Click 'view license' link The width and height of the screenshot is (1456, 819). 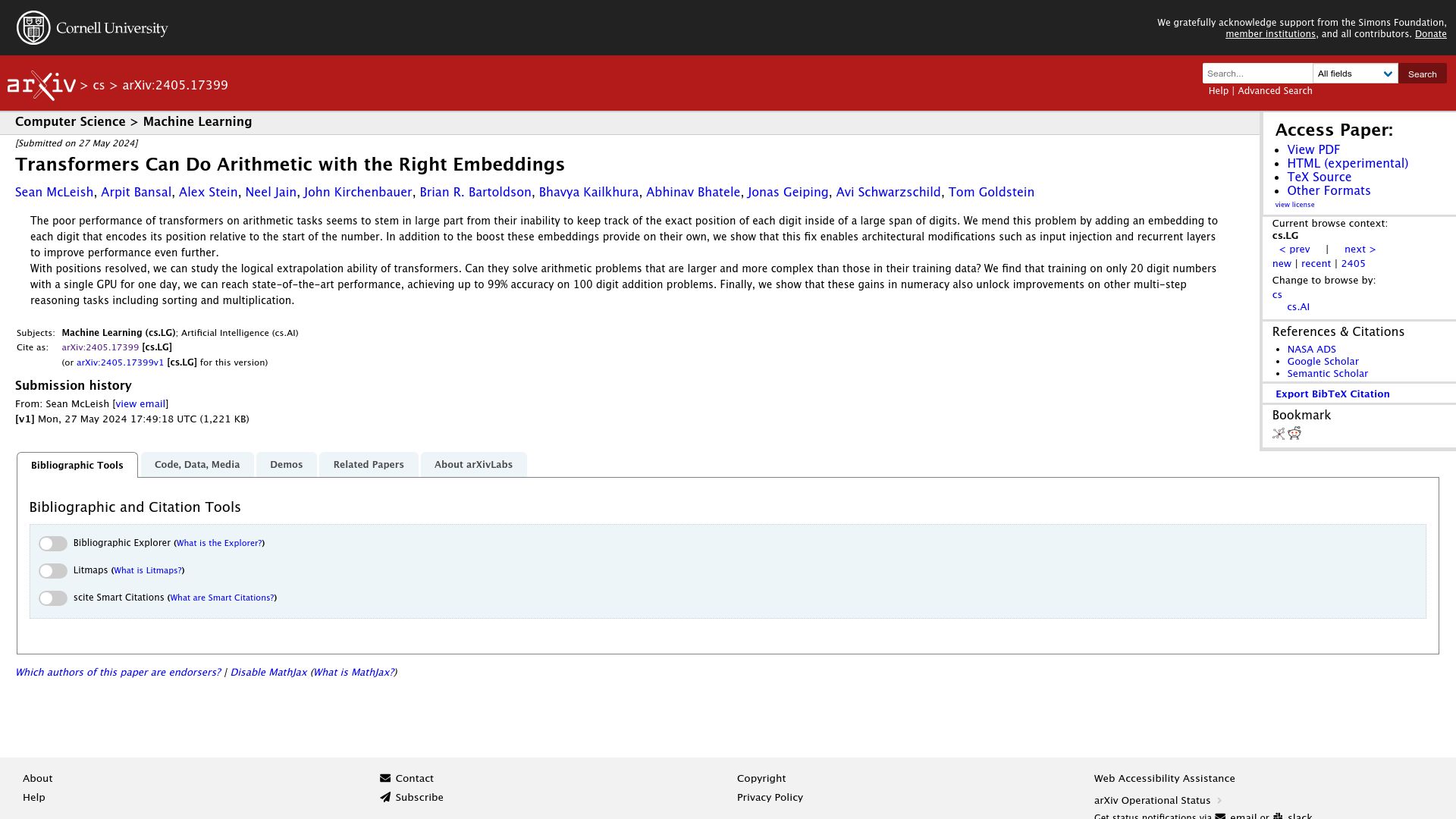[1294, 205]
